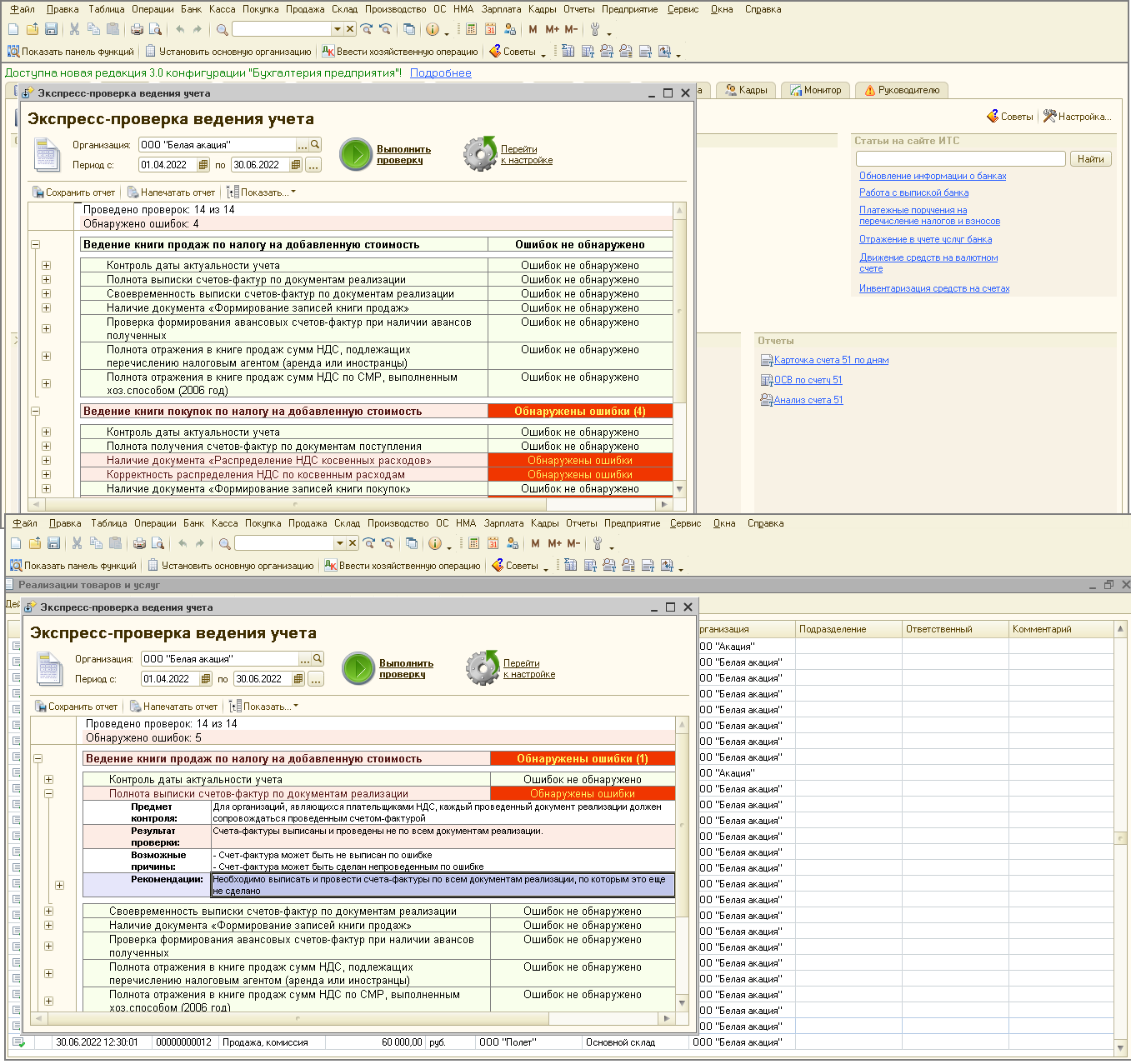Image resolution: width=1131 pixels, height=1064 pixels.
Task: Click the magnifier beside Организация field in upper window
Action: click(x=315, y=144)
